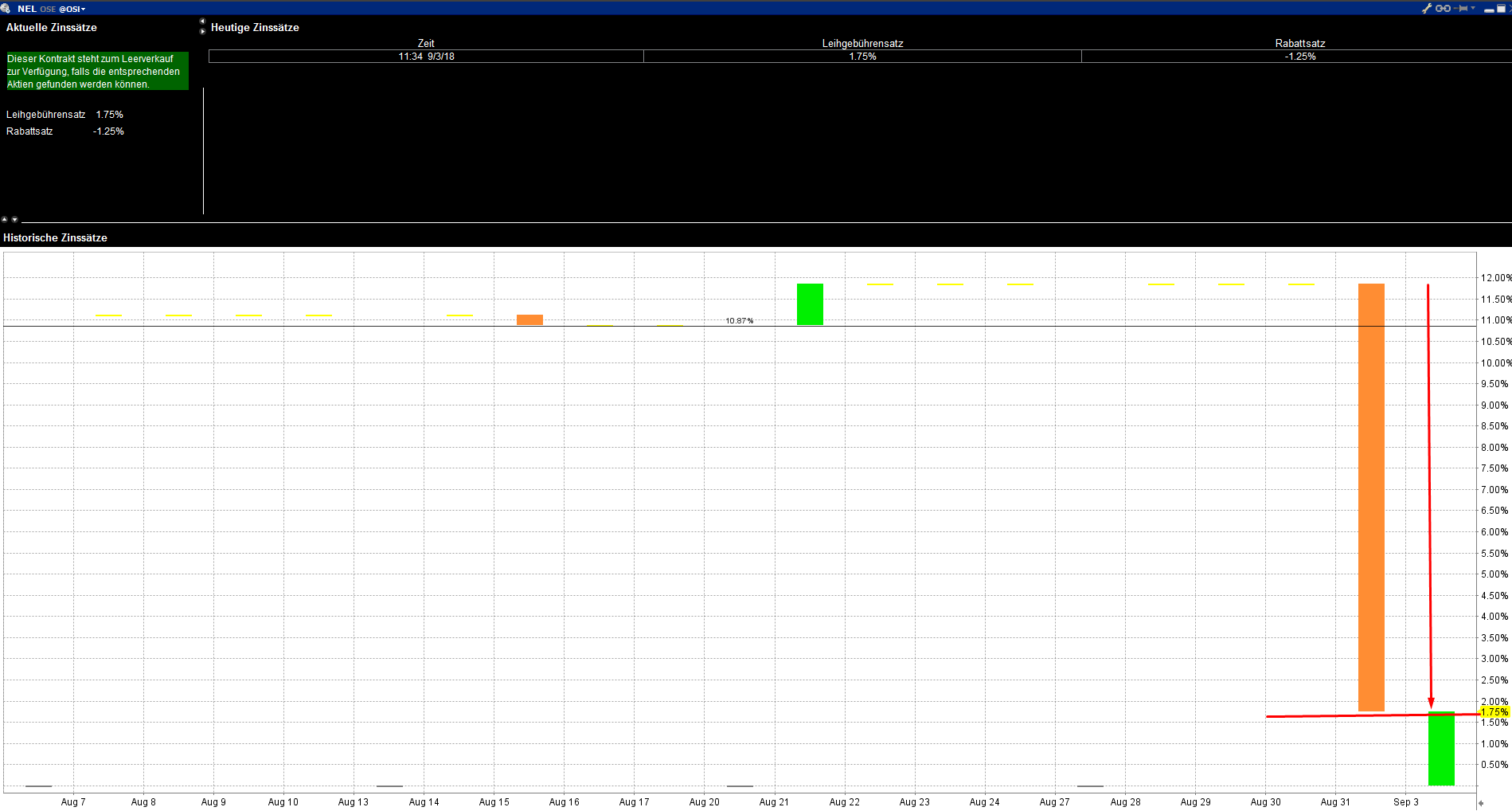The height and width of the screenshot is (811, 1512).
Task: Open the wrench configuration icon
Action: [1427, 8]
